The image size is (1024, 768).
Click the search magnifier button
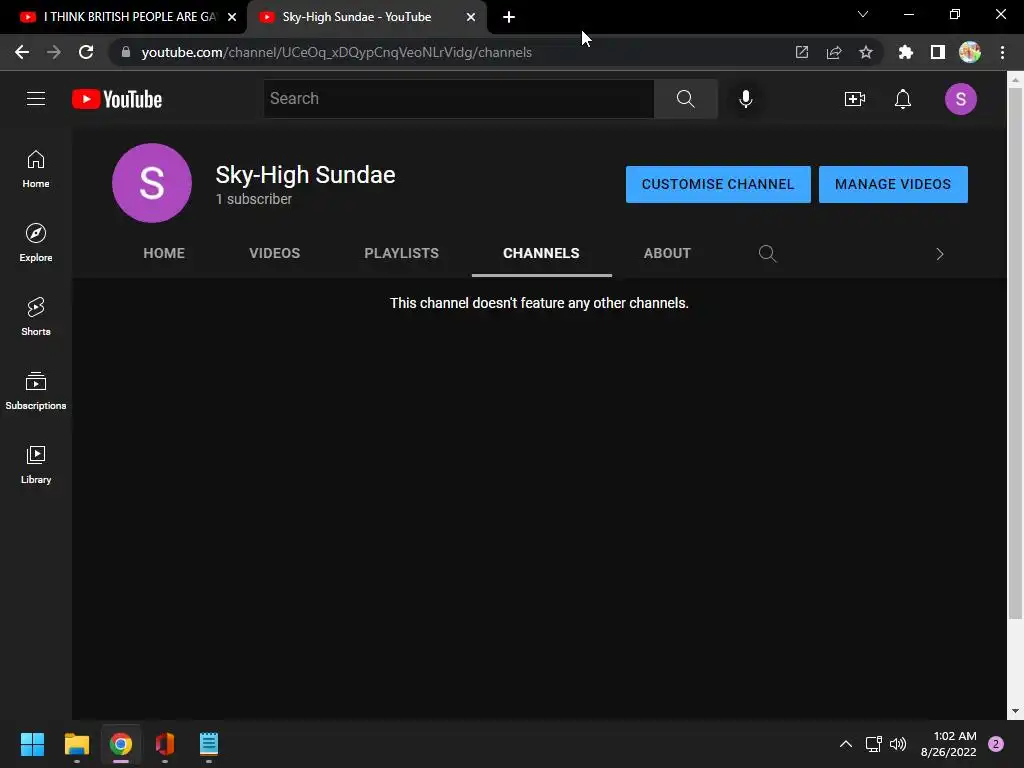click(x=685, y=99)
